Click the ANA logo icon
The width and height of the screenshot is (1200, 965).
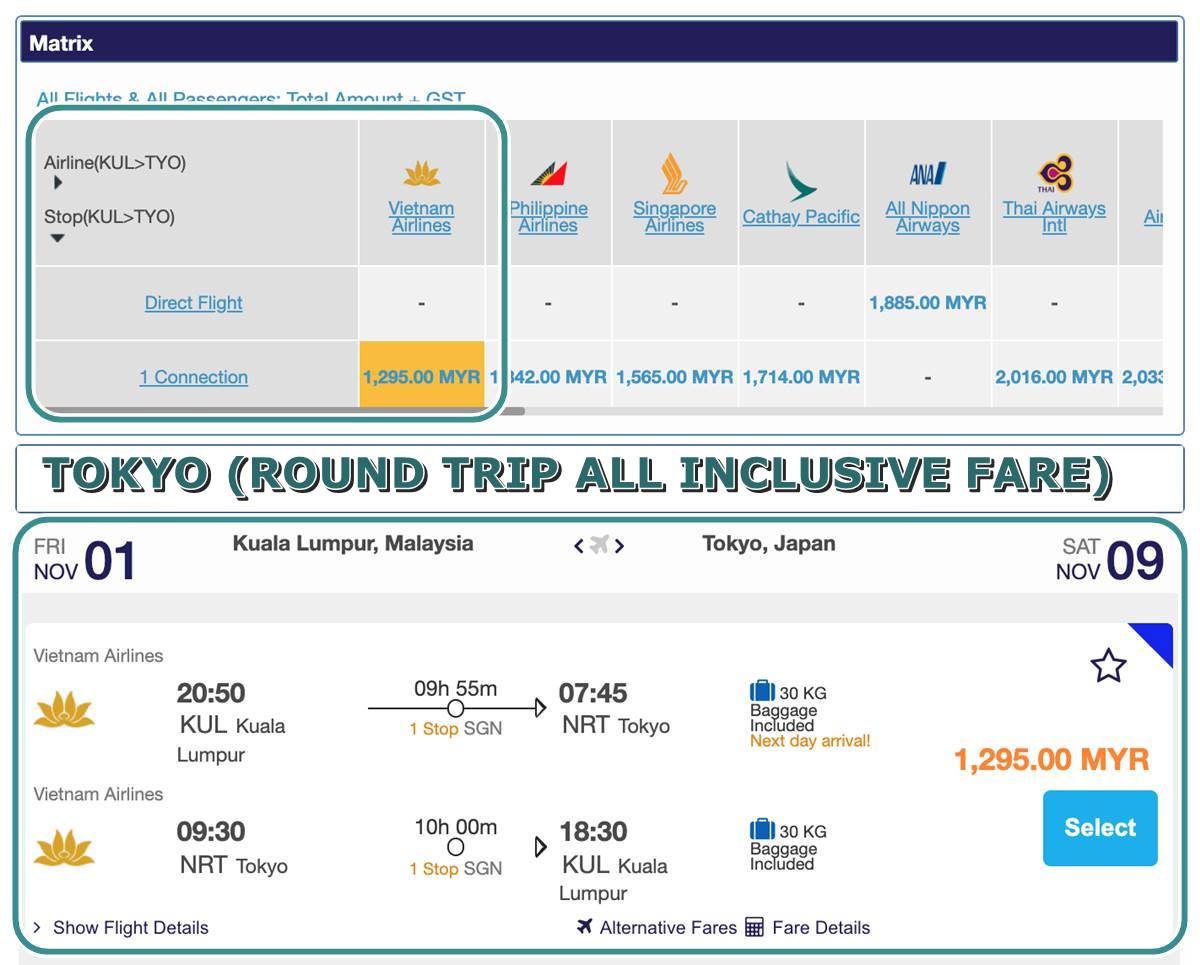[x=927, y=174]
